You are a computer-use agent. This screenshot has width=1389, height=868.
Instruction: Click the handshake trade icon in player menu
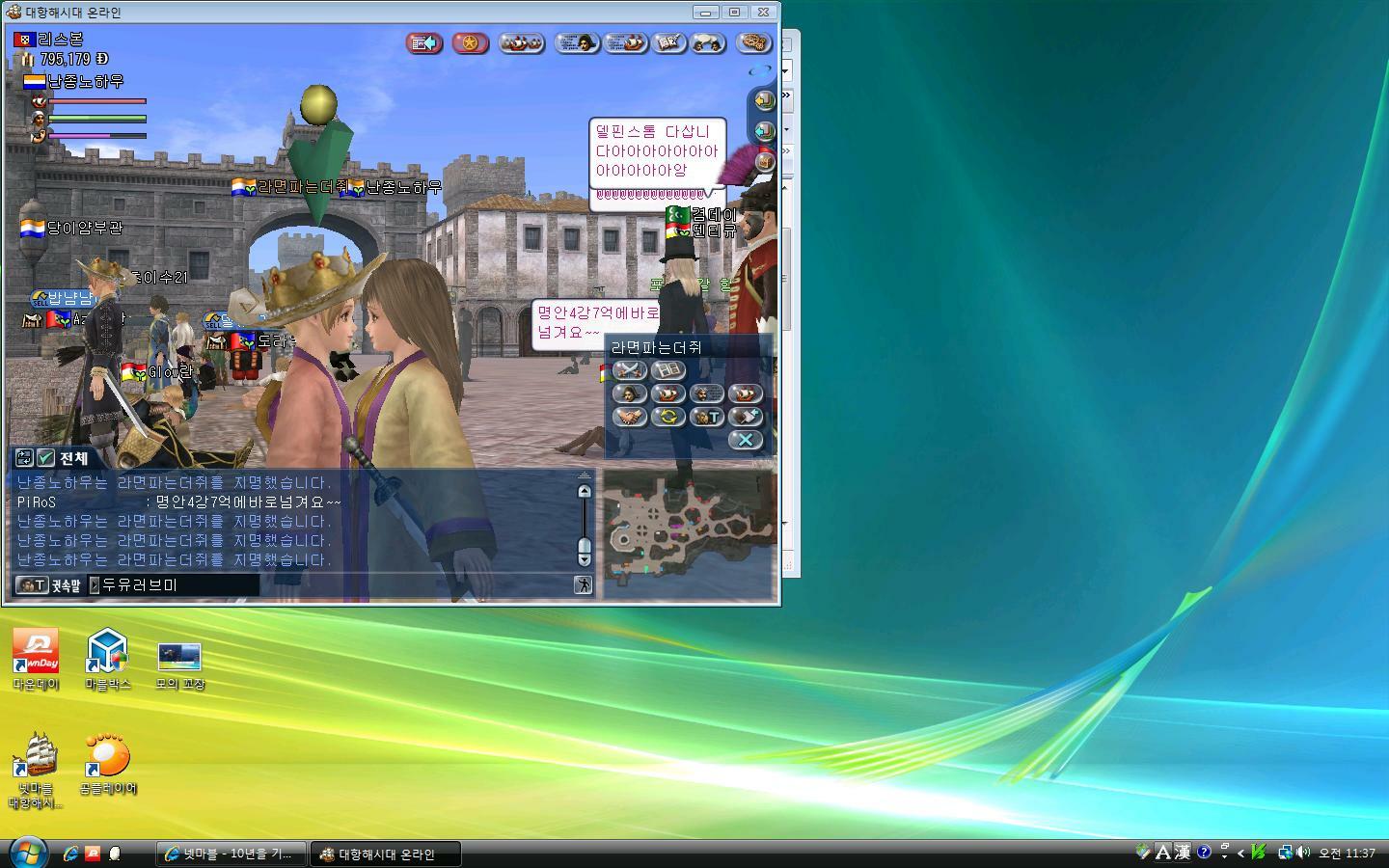(x=629, y=417)
